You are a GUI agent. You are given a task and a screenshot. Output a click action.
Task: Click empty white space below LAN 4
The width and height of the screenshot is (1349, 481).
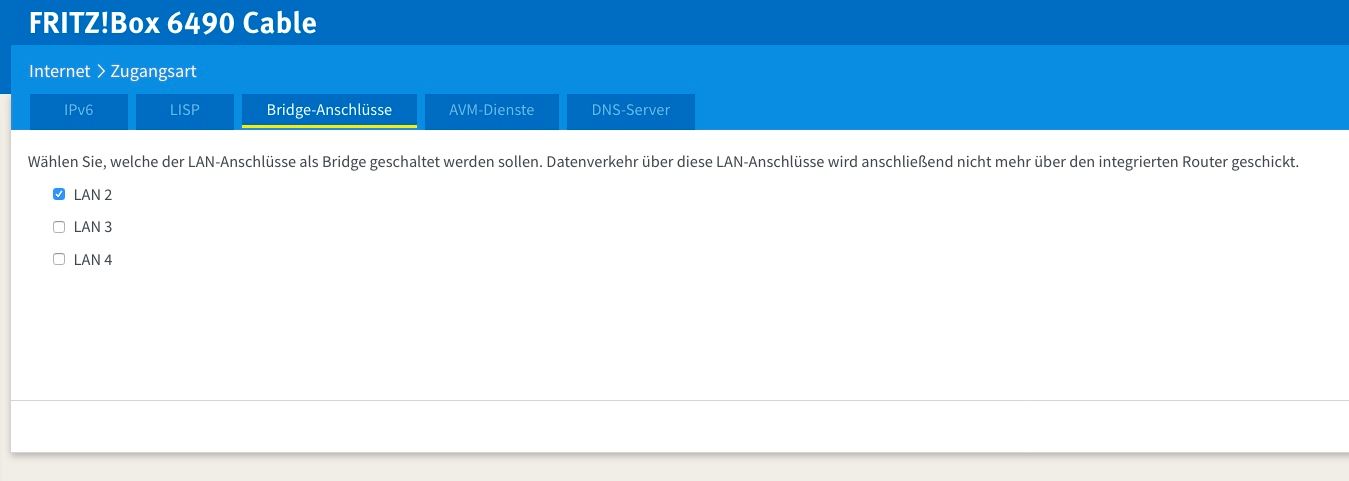pyautogui.click(x=600, y=330)
